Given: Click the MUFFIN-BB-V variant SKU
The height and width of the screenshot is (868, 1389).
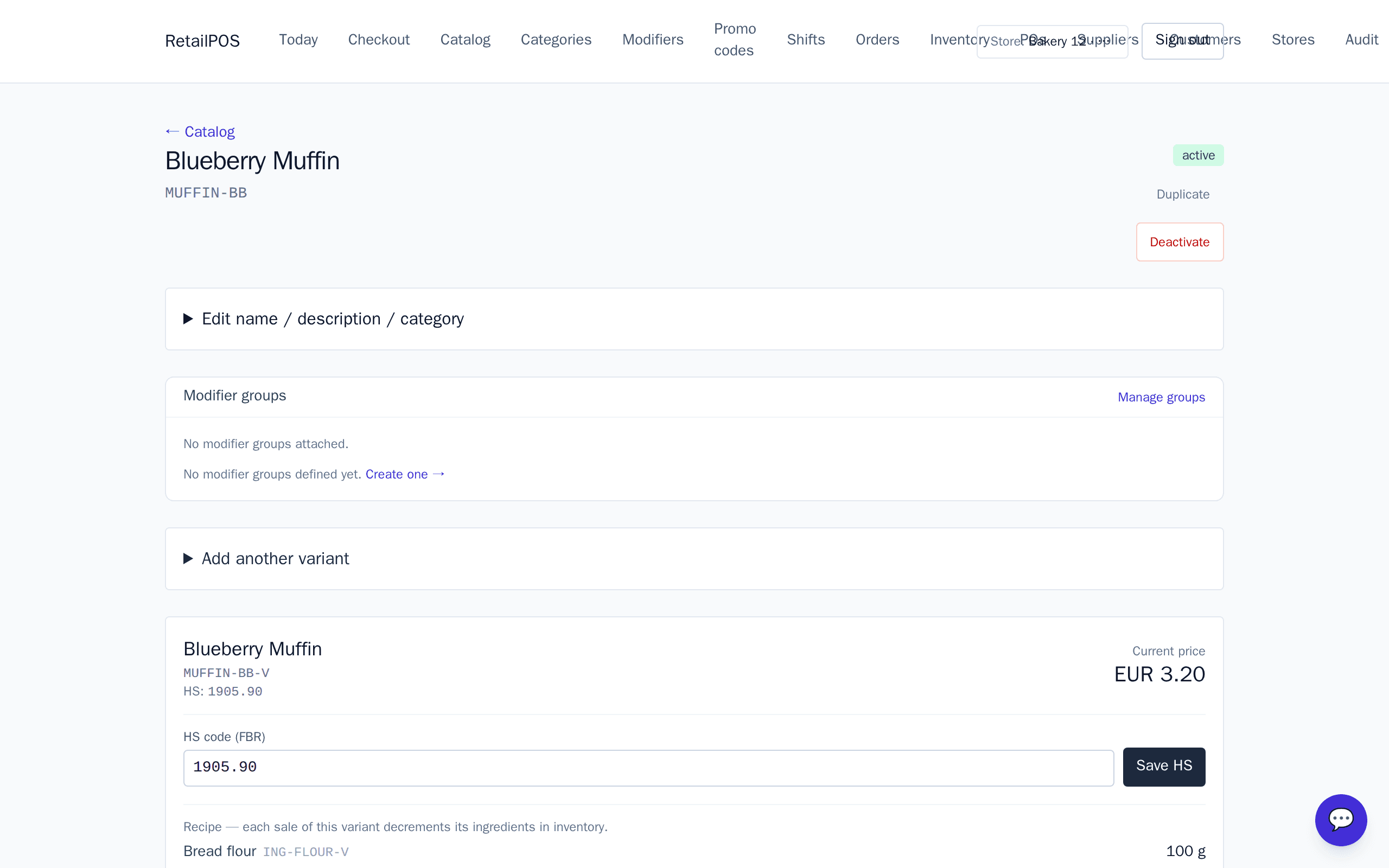Looking at the screenshot, I should (226, 673).
